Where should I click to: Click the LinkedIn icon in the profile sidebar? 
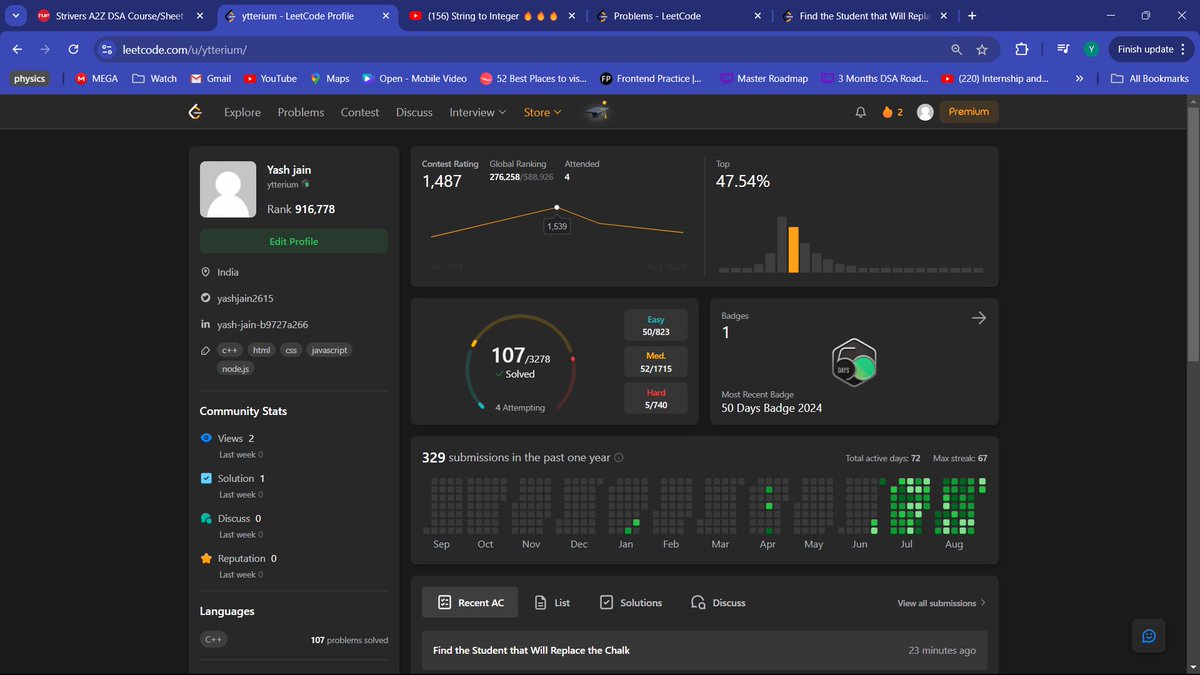pos(205,324)
